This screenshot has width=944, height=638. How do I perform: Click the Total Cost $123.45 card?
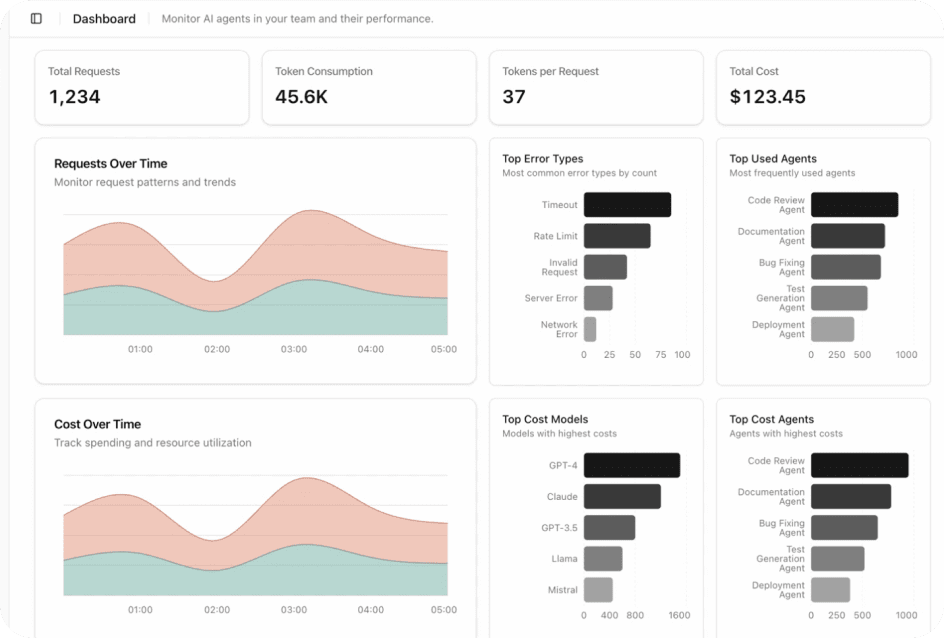point(822,86)
